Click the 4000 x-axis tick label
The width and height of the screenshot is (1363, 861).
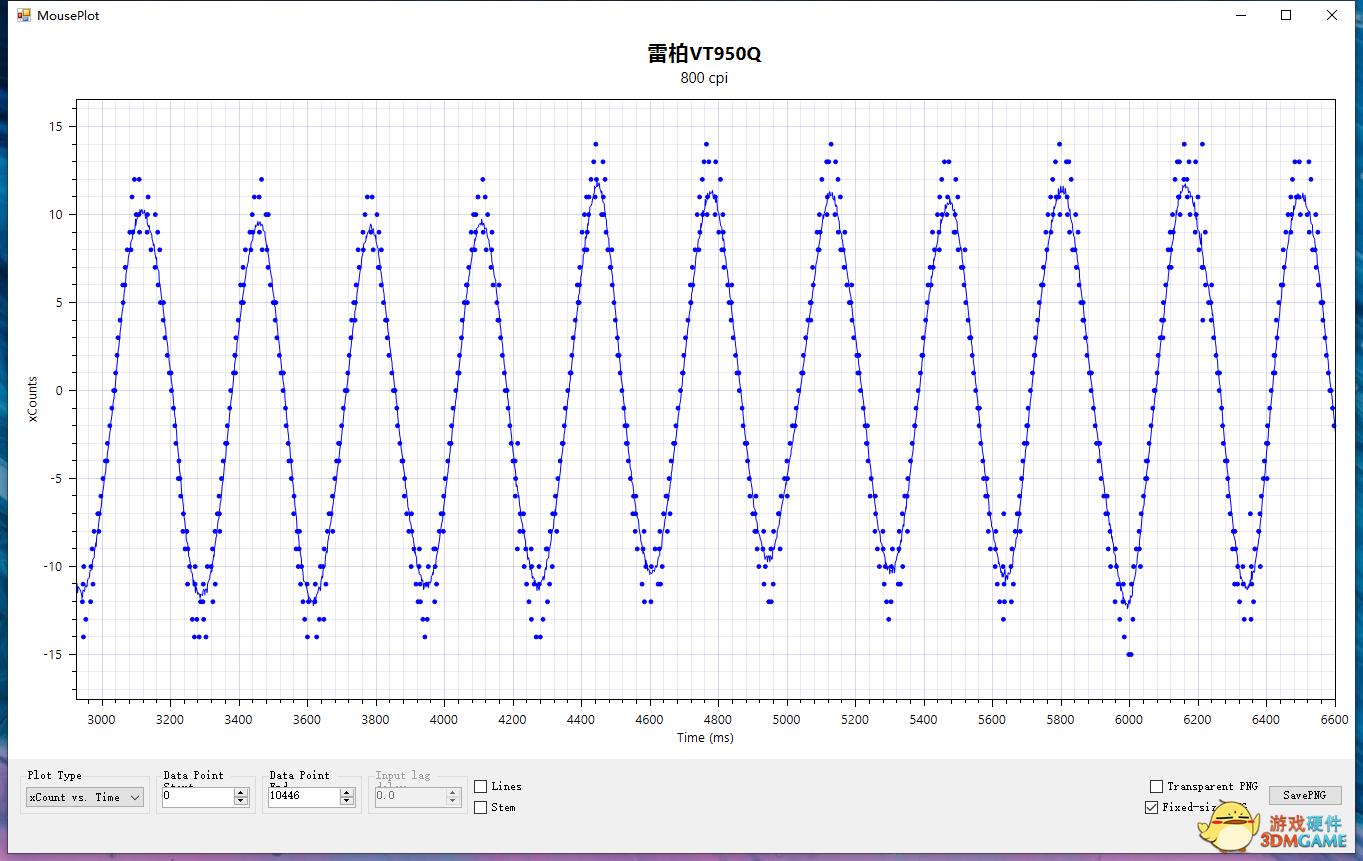click(x=444, y=719)
